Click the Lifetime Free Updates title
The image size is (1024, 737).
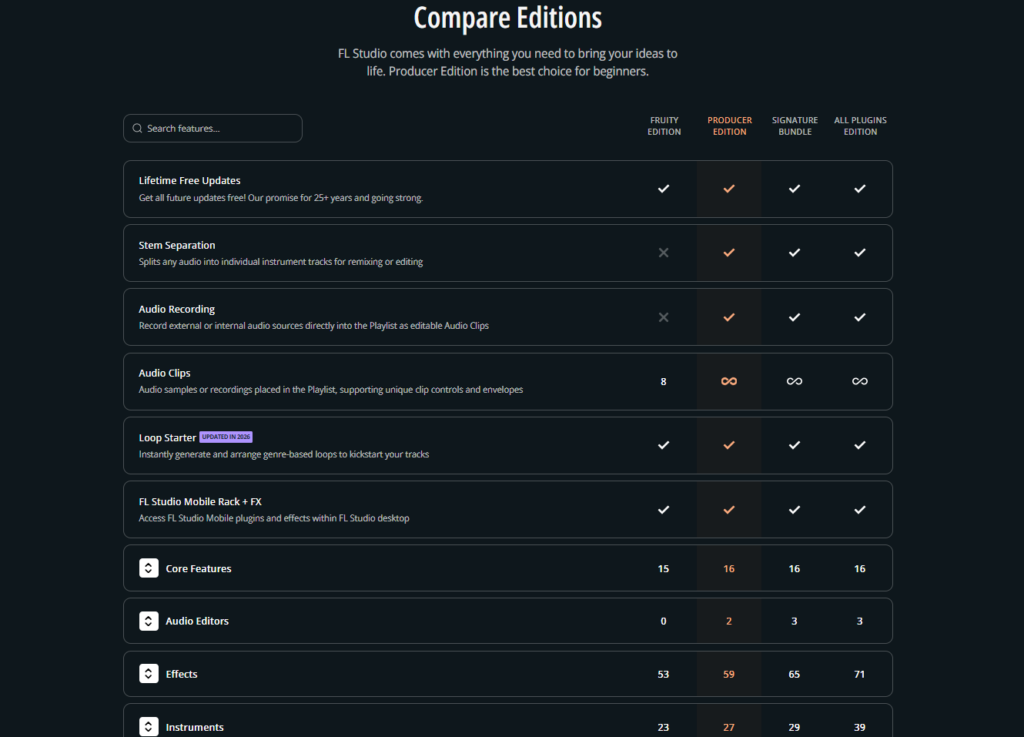pos(189,181)
